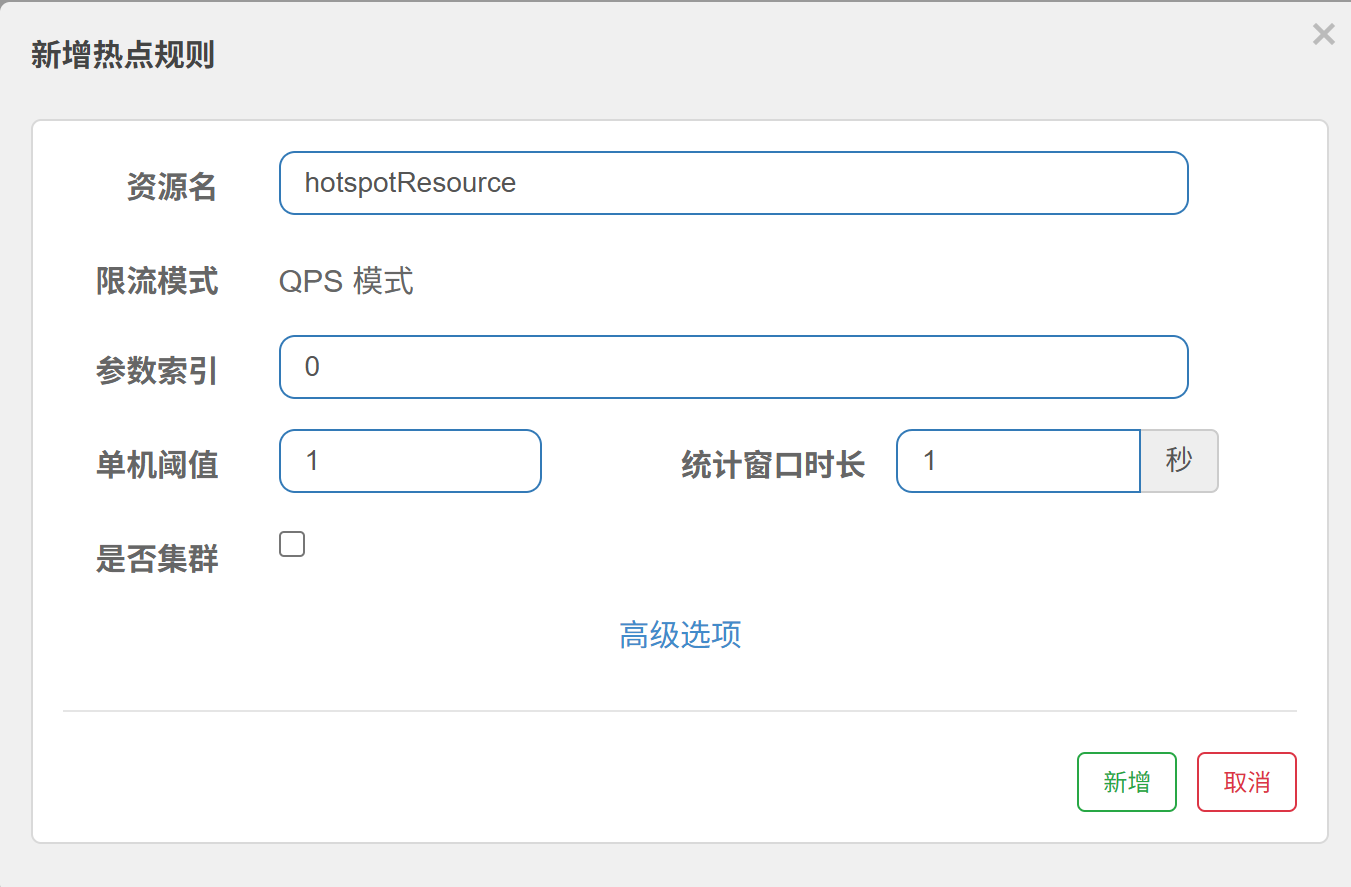
Task: Expand the 高级选项 link
Action: (x=680, y=635)
